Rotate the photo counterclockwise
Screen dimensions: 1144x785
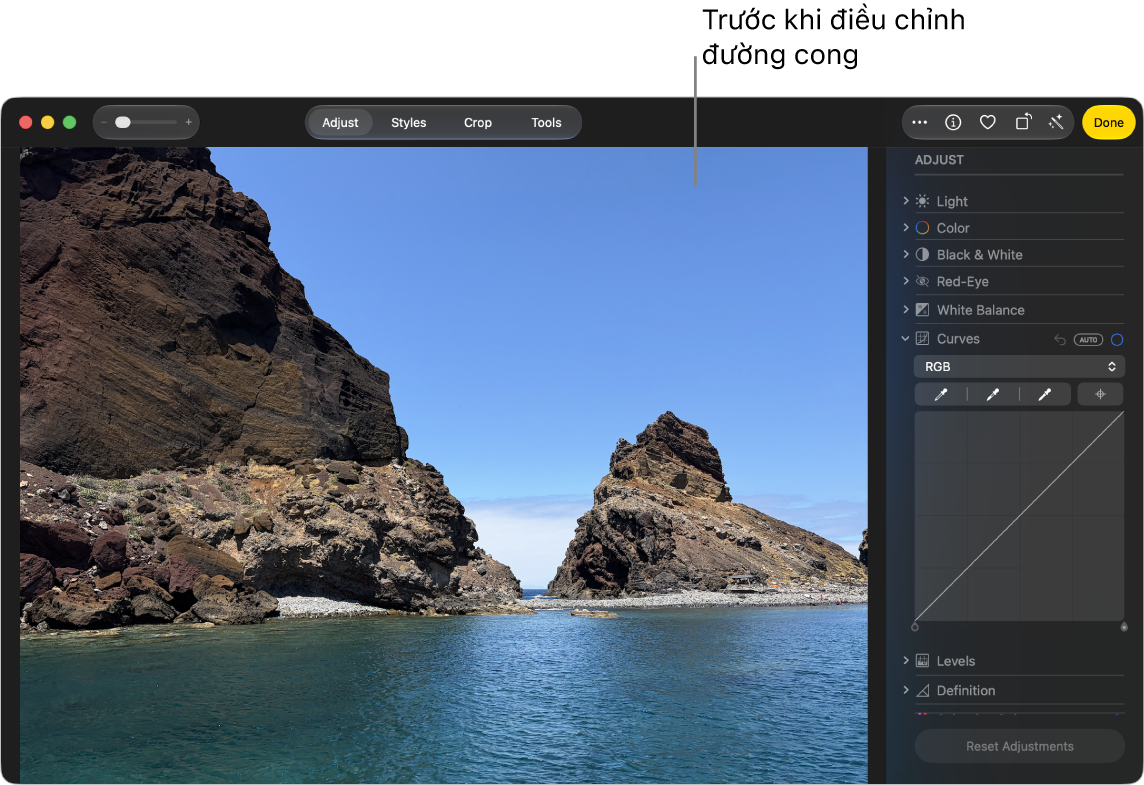[x=1024, y=122]
